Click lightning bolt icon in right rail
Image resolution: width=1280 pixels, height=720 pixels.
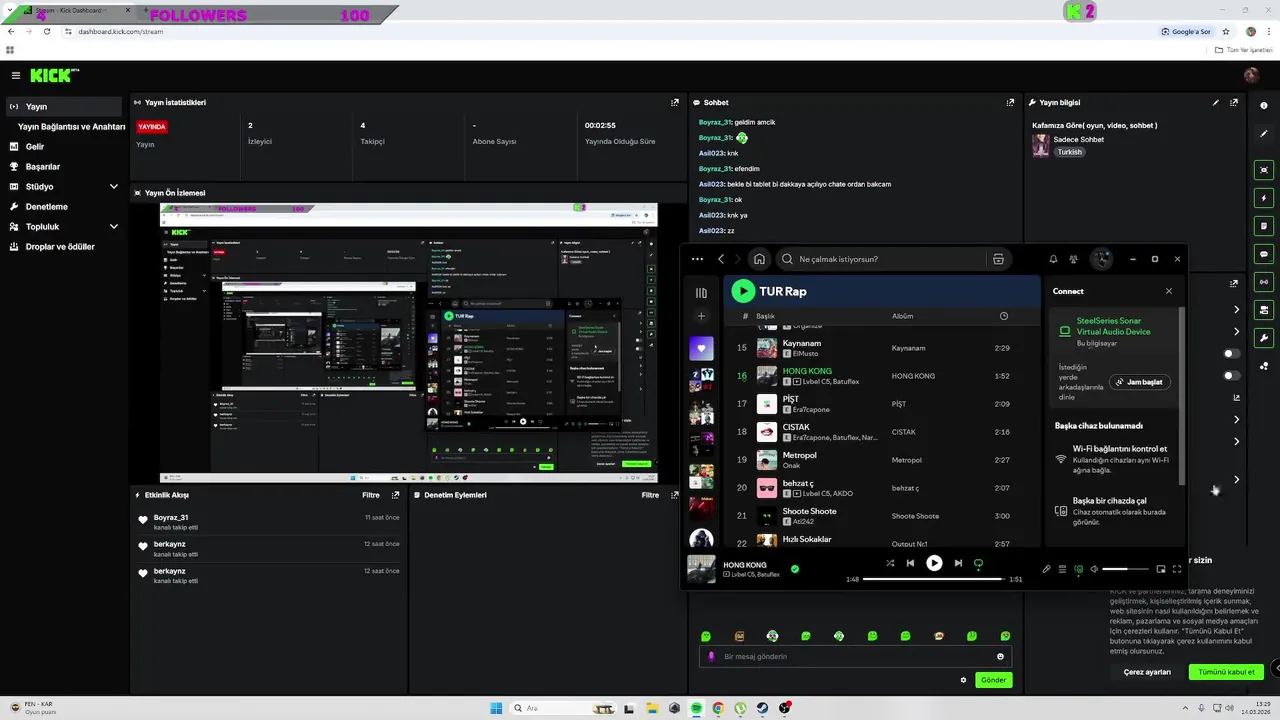point(1264,198)
